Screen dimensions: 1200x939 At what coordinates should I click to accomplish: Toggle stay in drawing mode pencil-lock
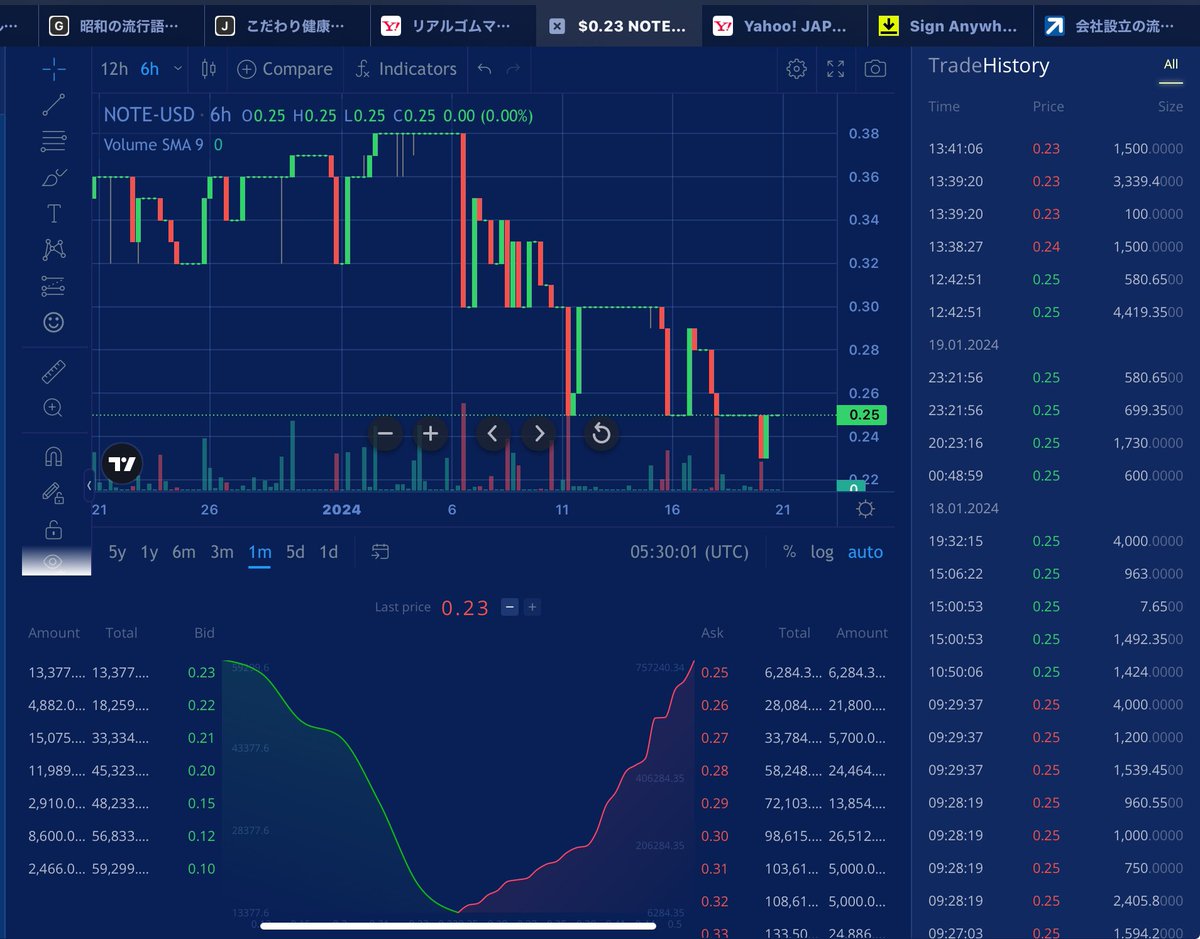click(x=54, y=493)
